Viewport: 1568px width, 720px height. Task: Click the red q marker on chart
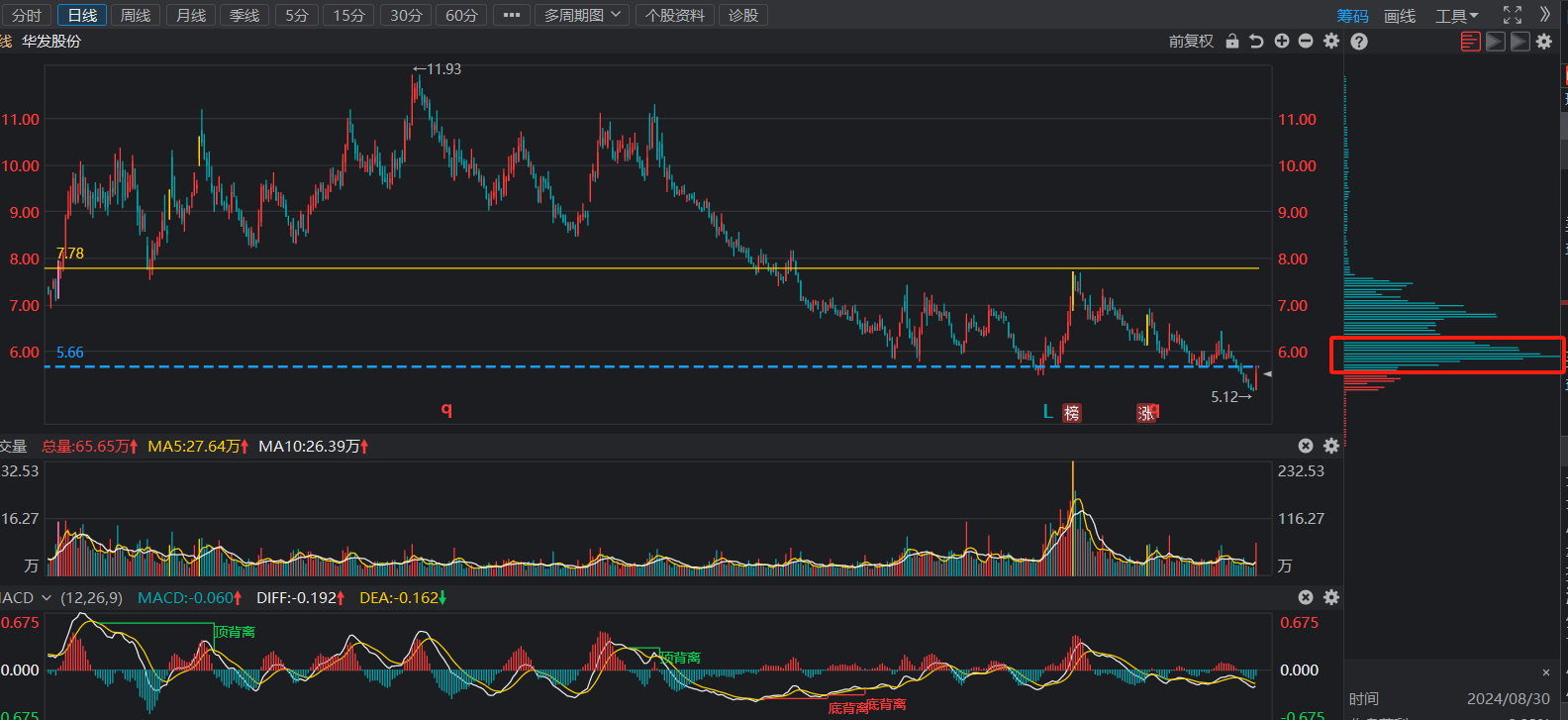pyautogui.click(x=446, y=409)
